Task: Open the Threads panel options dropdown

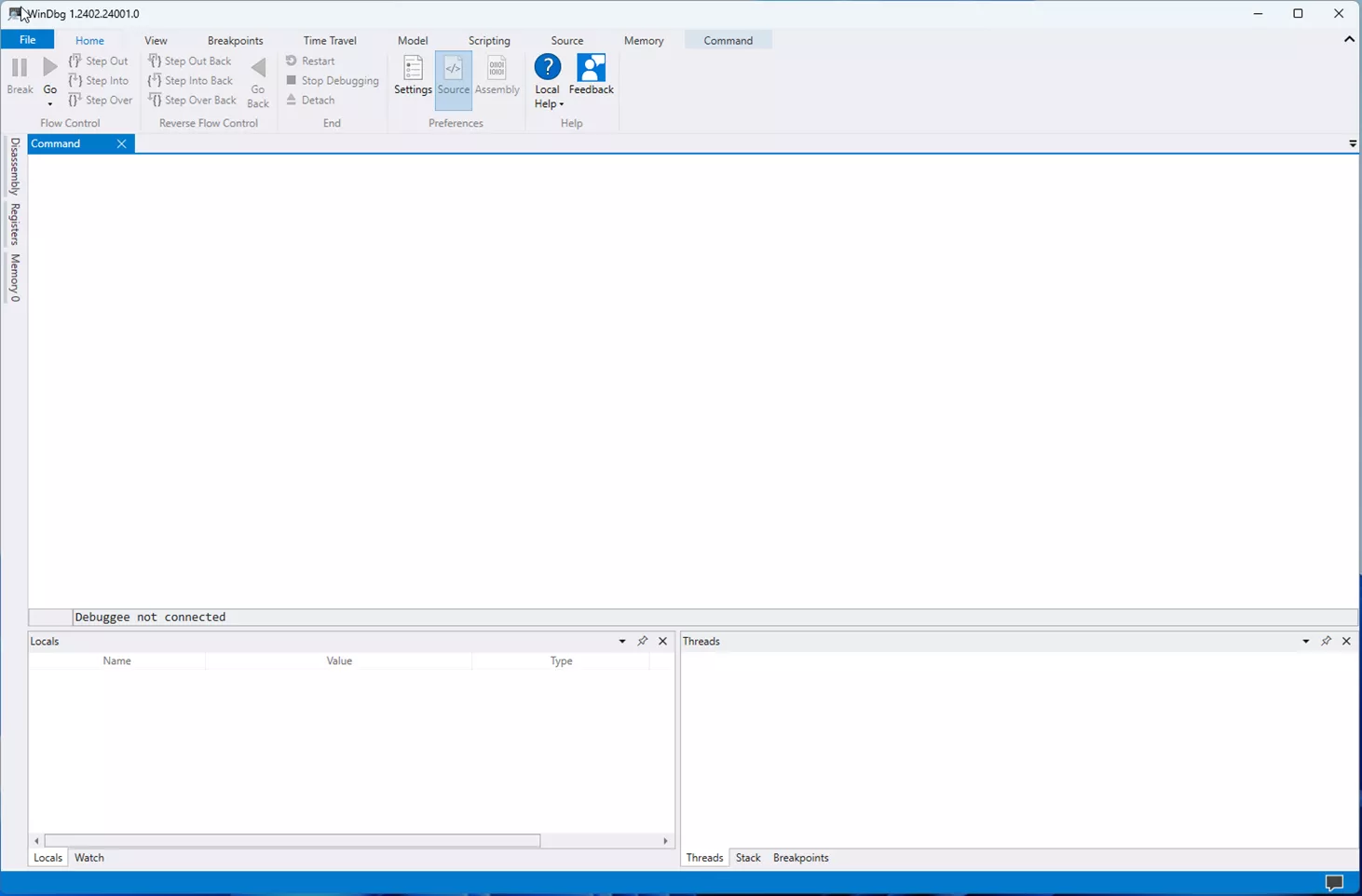Action: (1306, 641)
